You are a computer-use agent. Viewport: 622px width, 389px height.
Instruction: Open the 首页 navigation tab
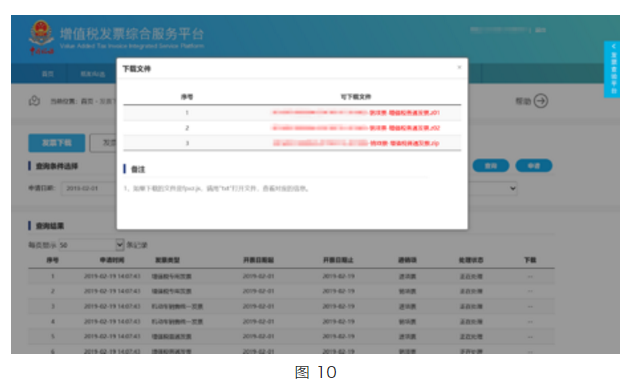(x=48, y=74)
